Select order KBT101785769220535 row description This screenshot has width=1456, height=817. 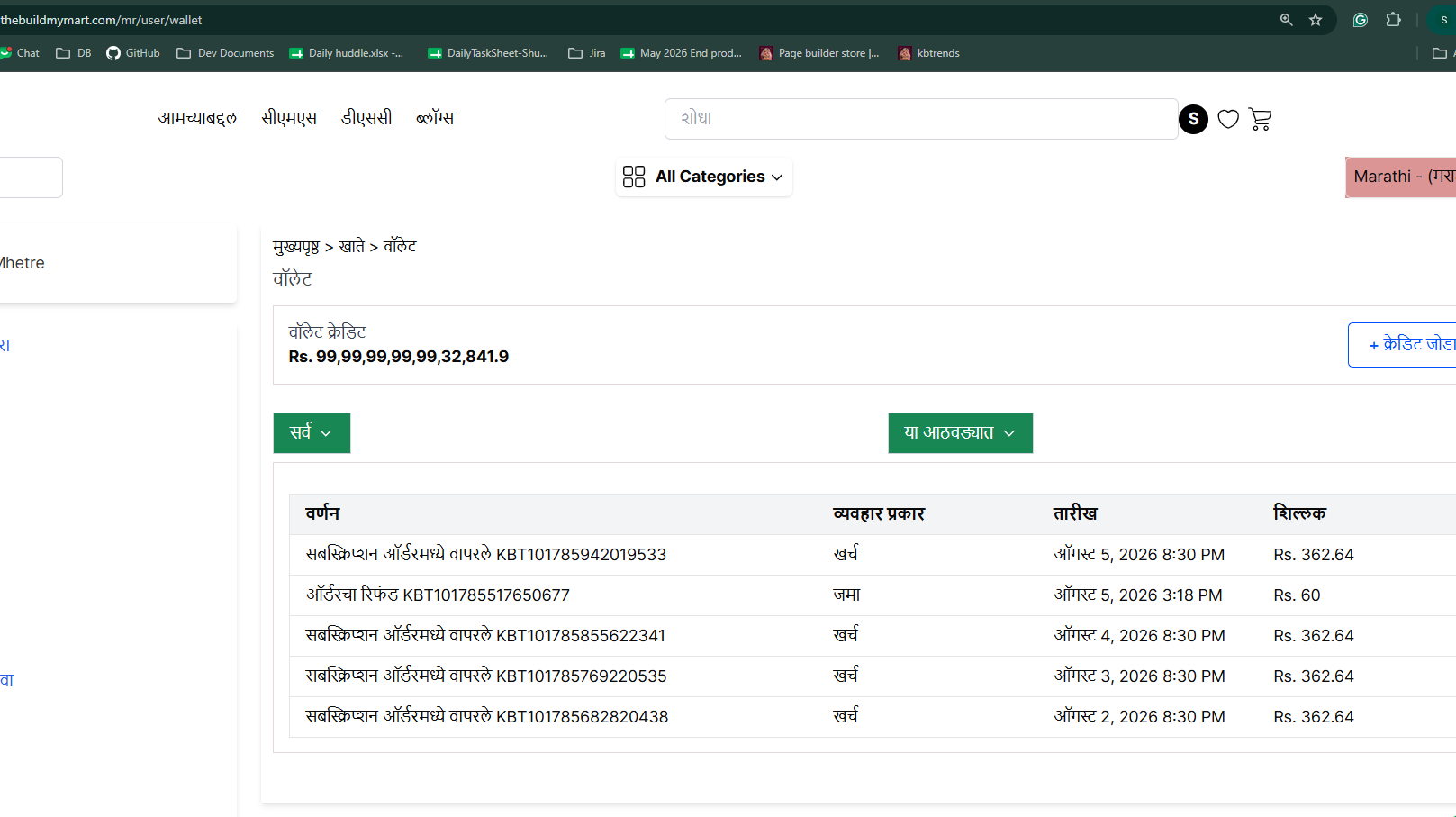[x=486, y=676]
